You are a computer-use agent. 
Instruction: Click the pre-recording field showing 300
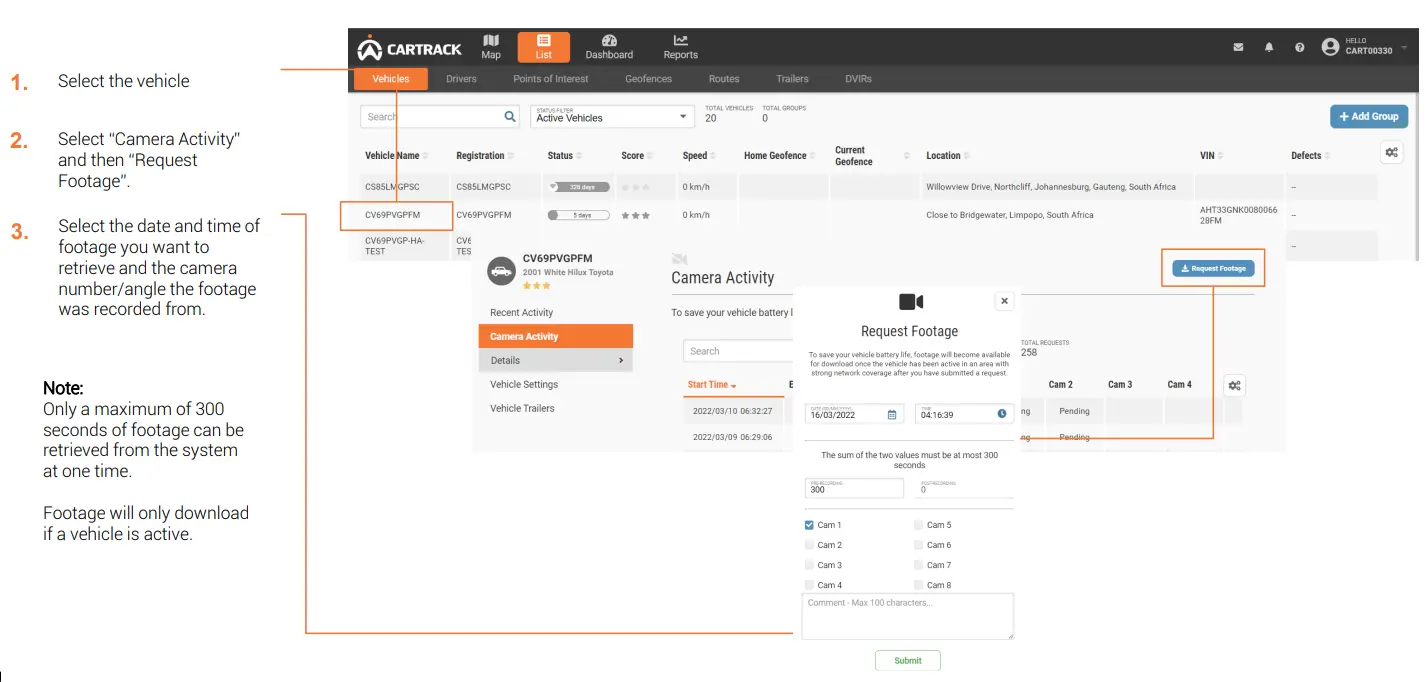pos(854,488)
